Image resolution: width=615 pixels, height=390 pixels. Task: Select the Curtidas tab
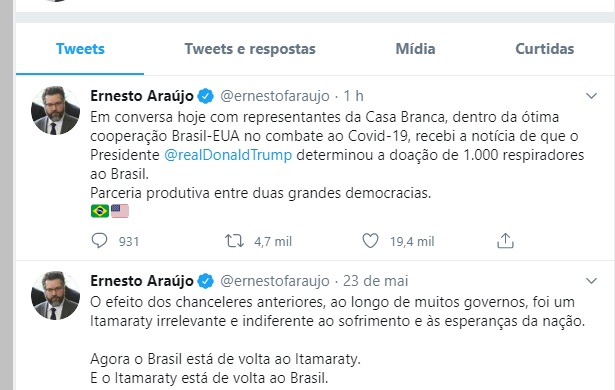tap(544, 49)
